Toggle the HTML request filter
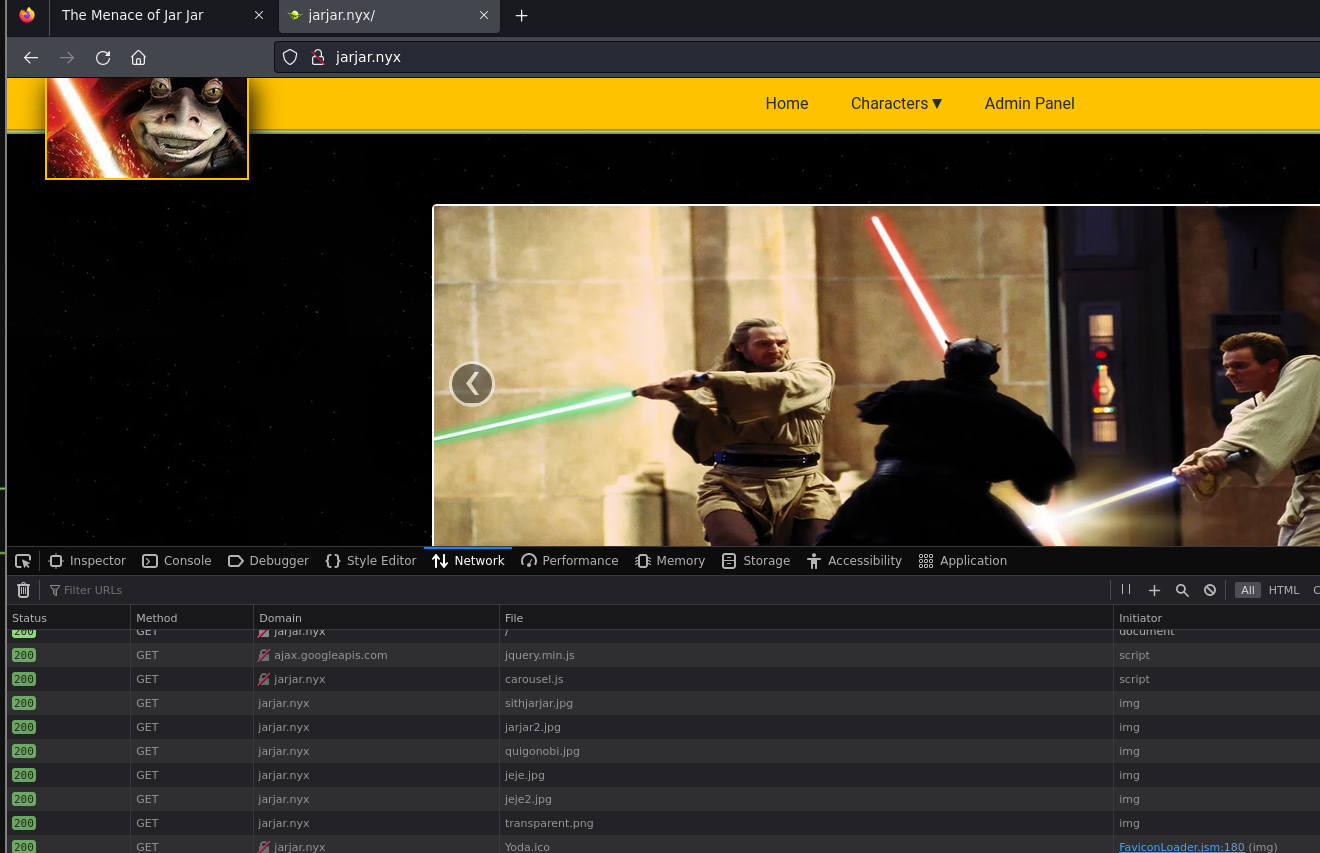 pyautogui.click(x=1284, y=590)
